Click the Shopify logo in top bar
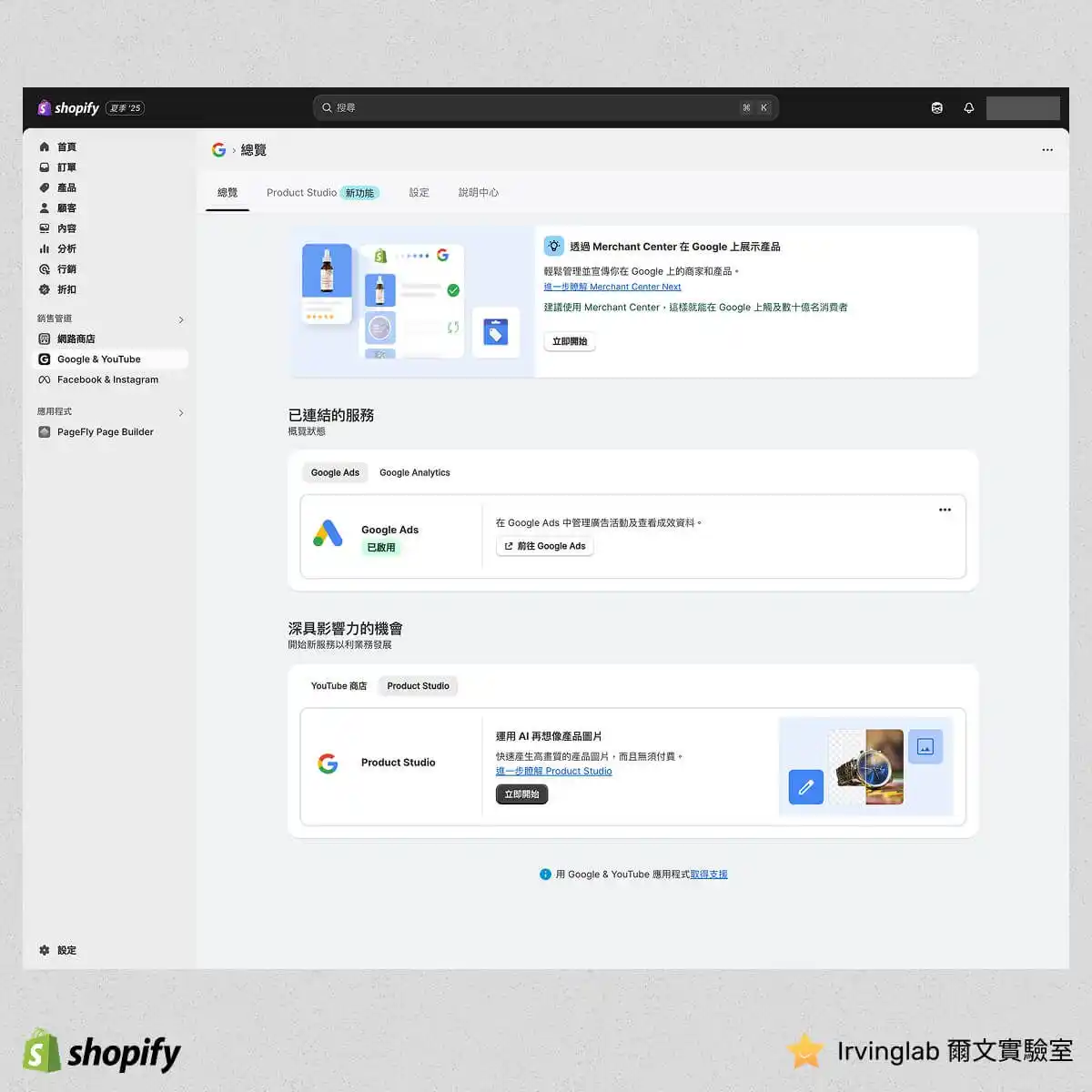 click(x=68, y=107)
